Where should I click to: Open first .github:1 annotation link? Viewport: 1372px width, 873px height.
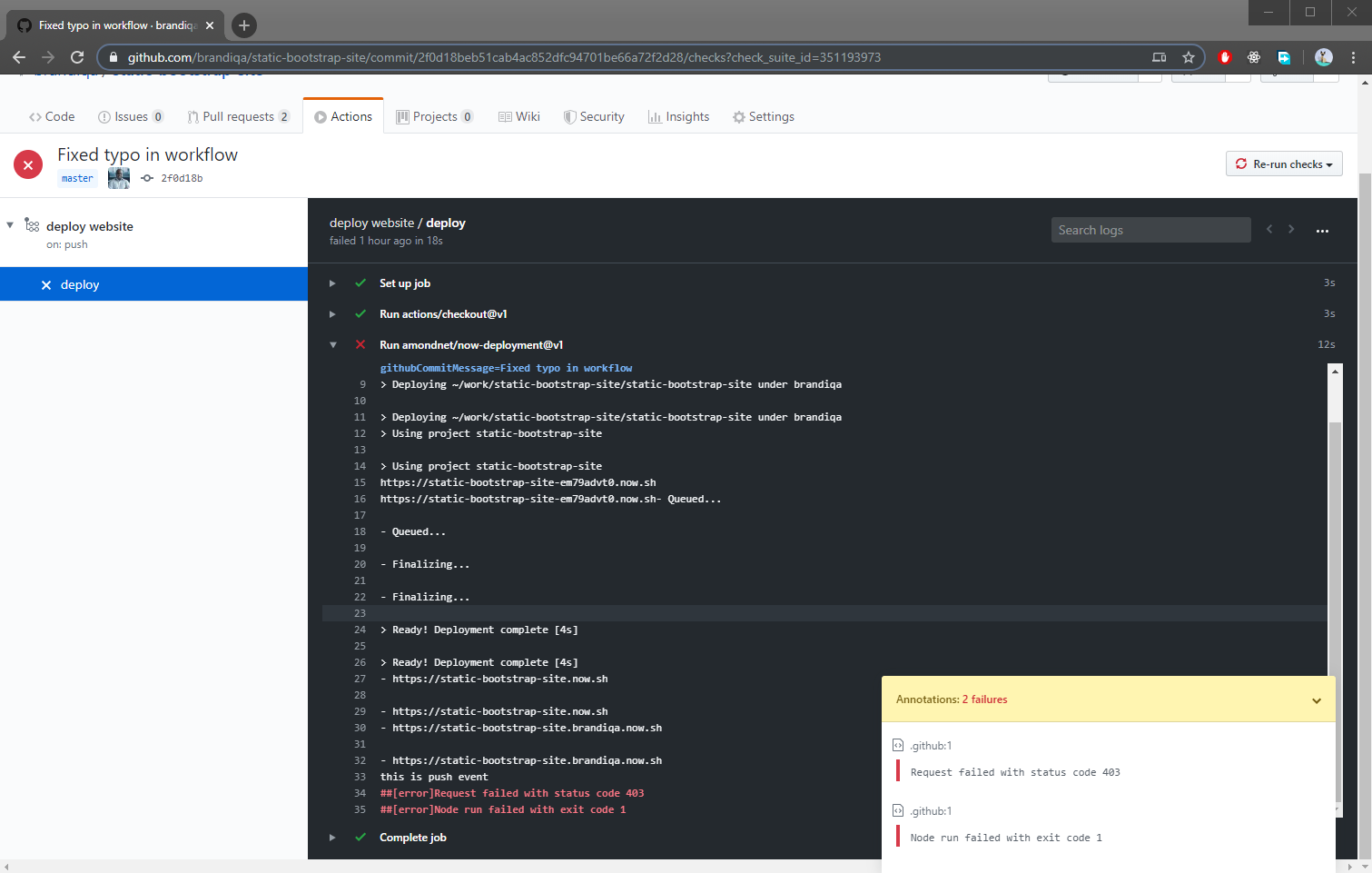pos(931,746)
